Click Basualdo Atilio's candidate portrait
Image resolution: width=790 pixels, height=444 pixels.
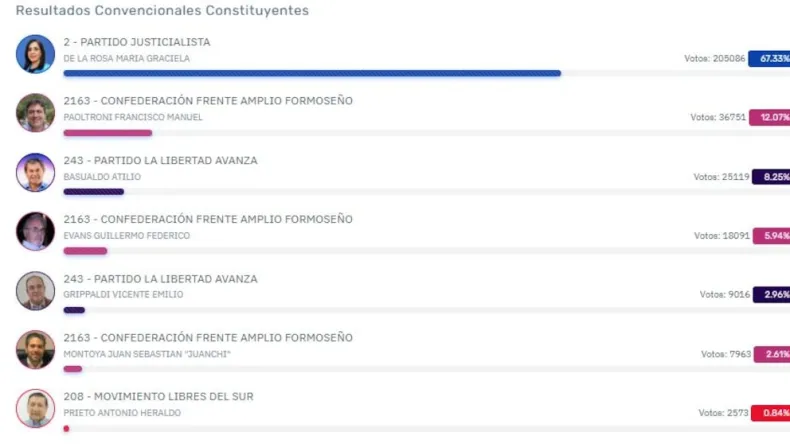click(x=35, y=172)
